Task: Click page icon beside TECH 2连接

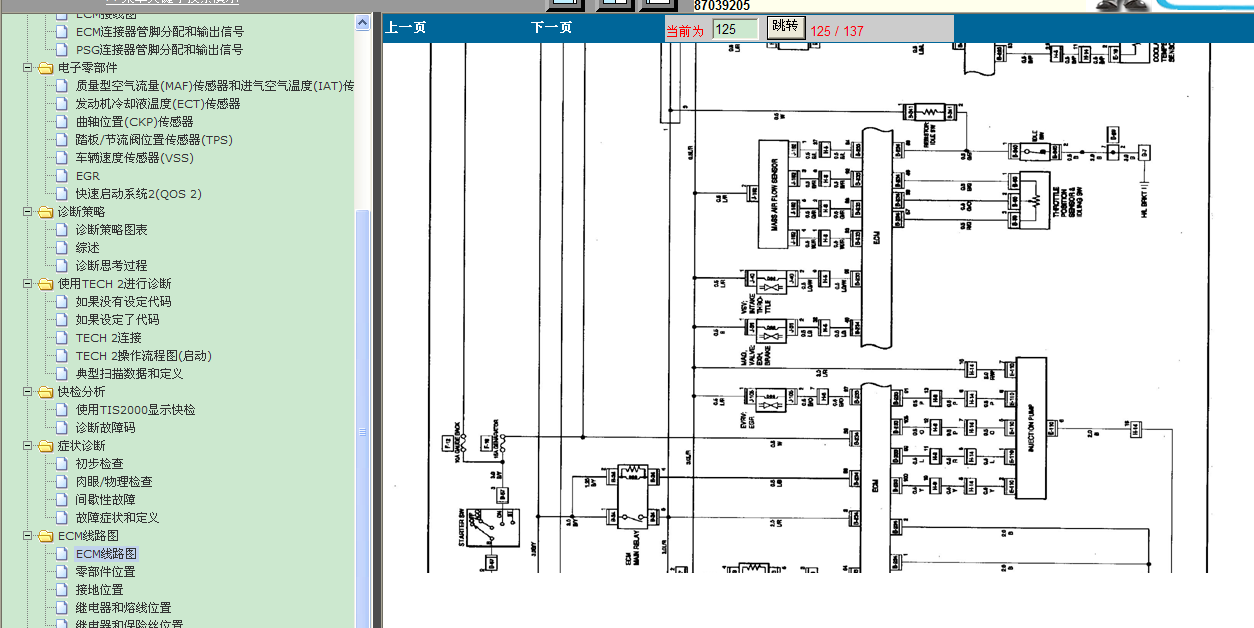Action: coord(62,338)
